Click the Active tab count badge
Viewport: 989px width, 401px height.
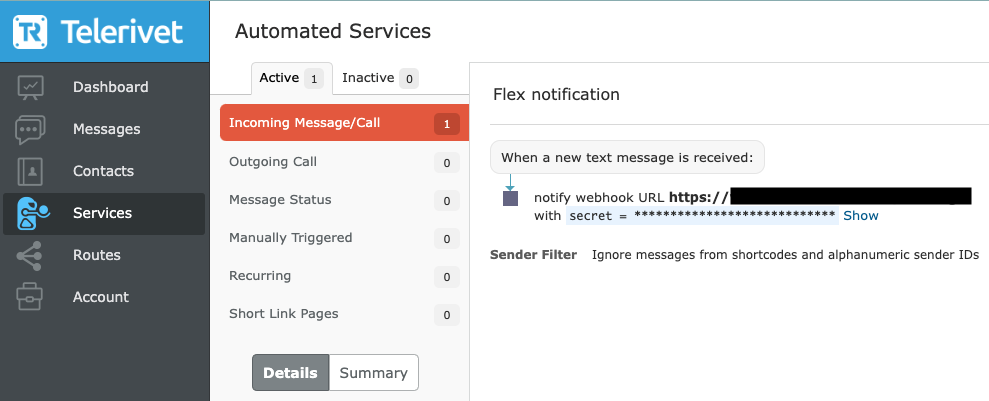(313, 79)
